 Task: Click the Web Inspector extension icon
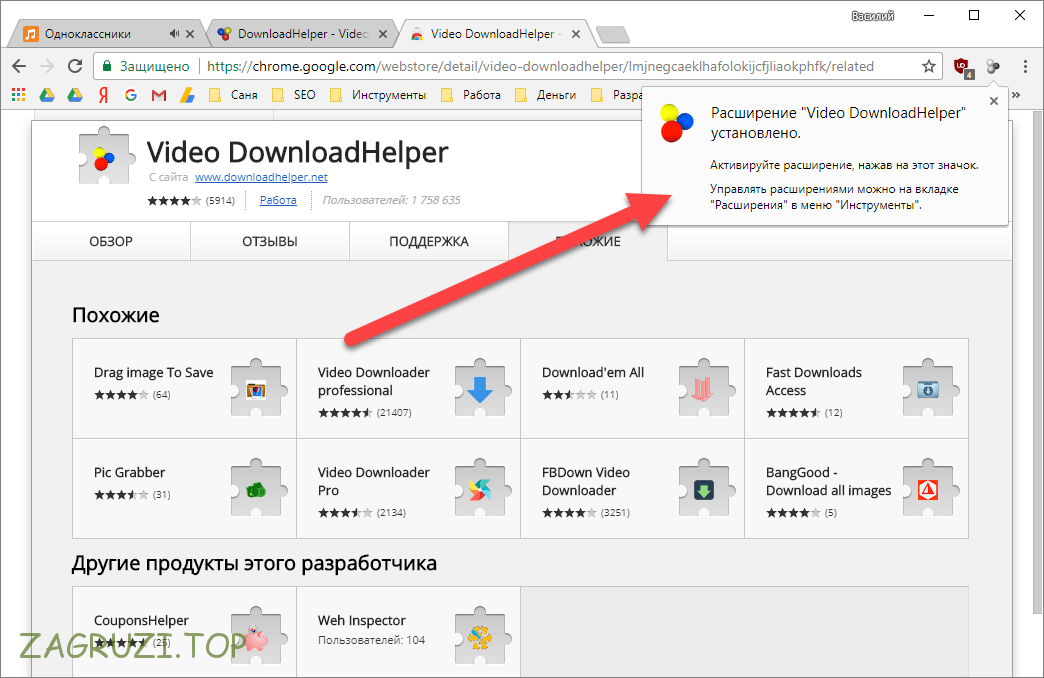point(482,638)
